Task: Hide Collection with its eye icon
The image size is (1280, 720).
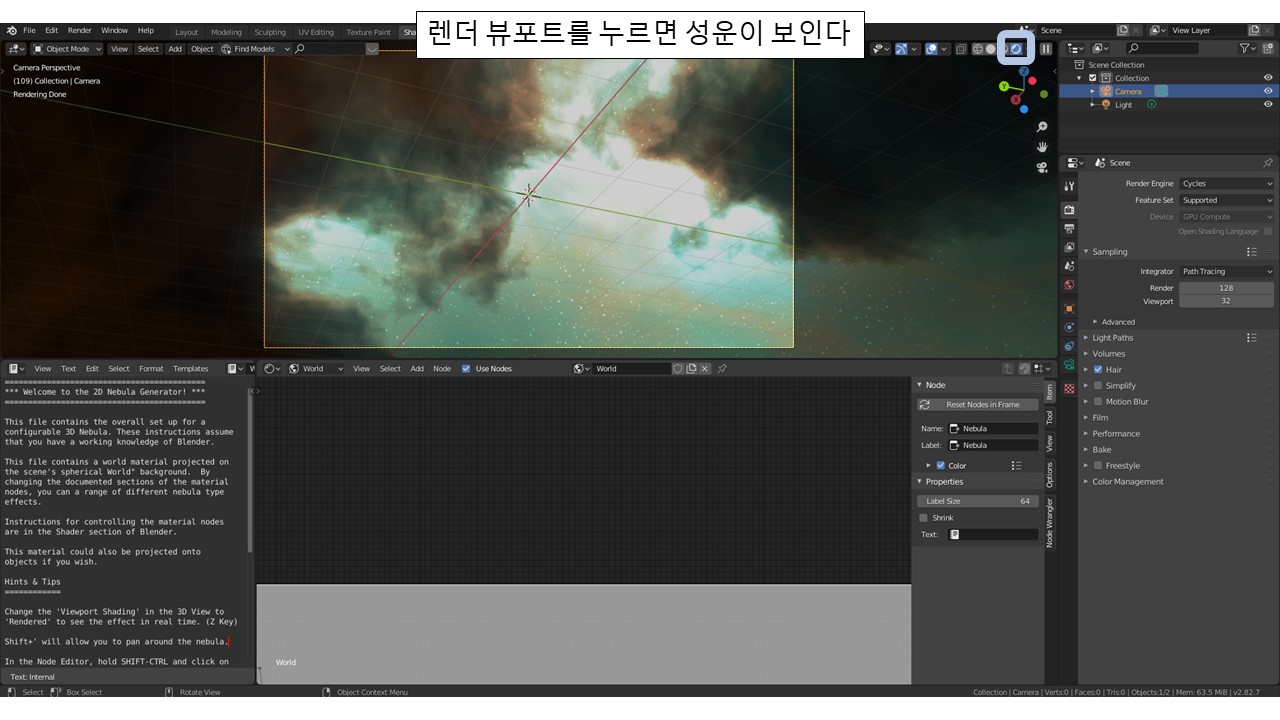Action: (x=1268, y=78)
